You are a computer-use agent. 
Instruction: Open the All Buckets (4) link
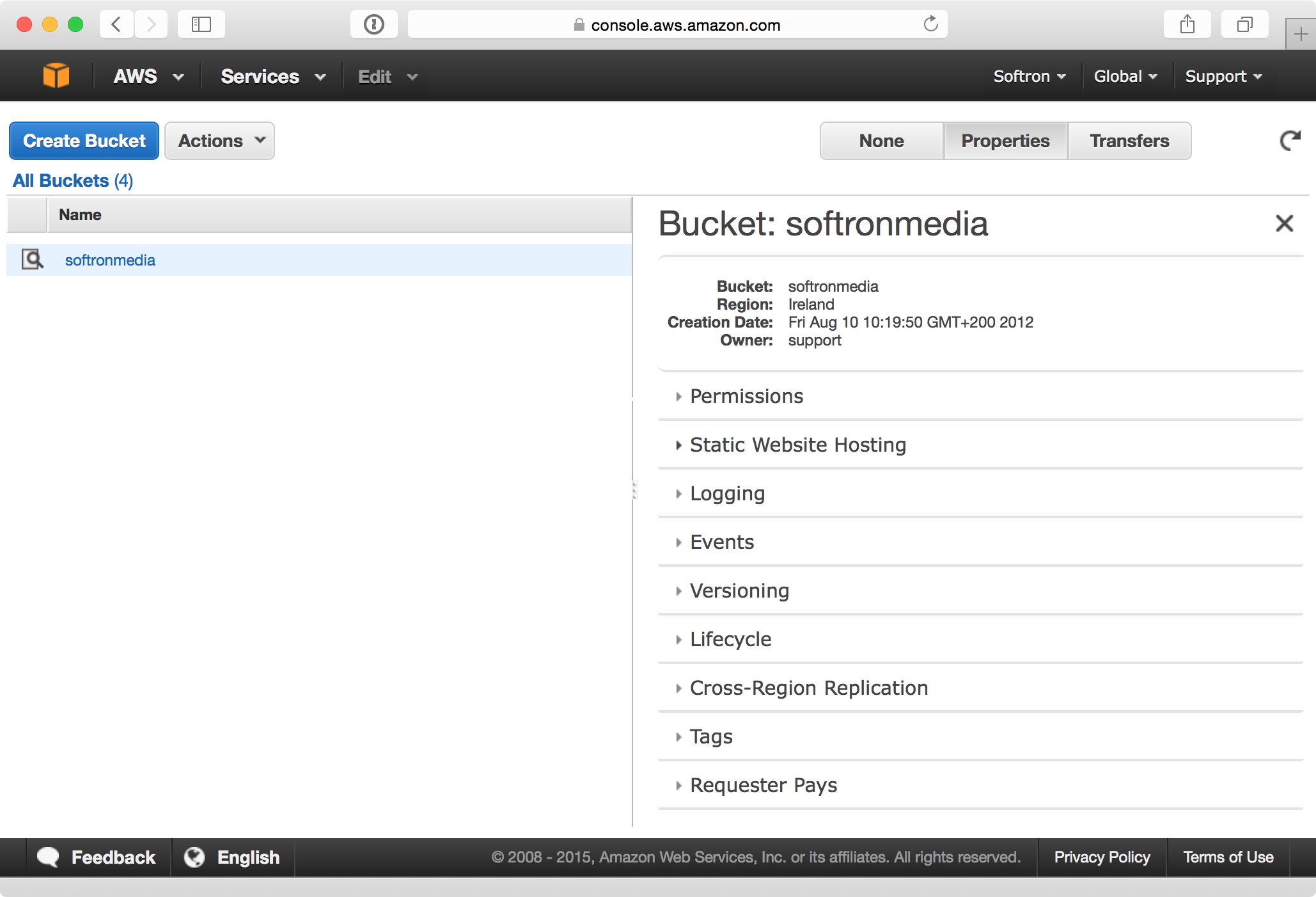[x=73, y=180]
